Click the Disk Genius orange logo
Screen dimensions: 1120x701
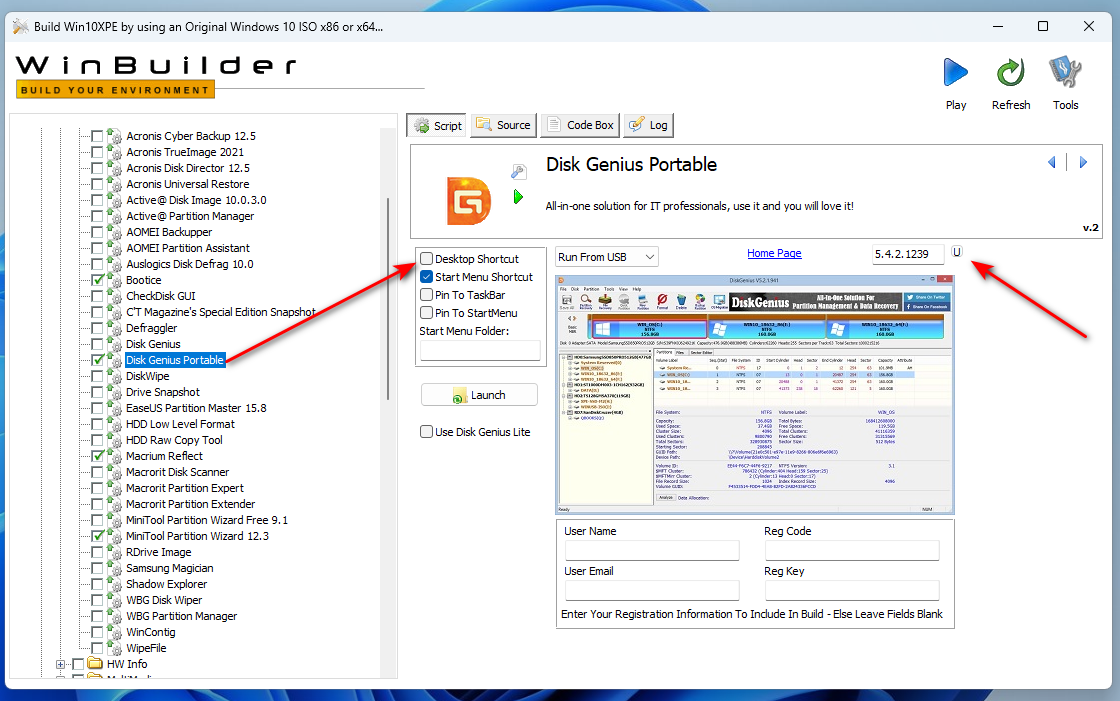tap(469, 201)
